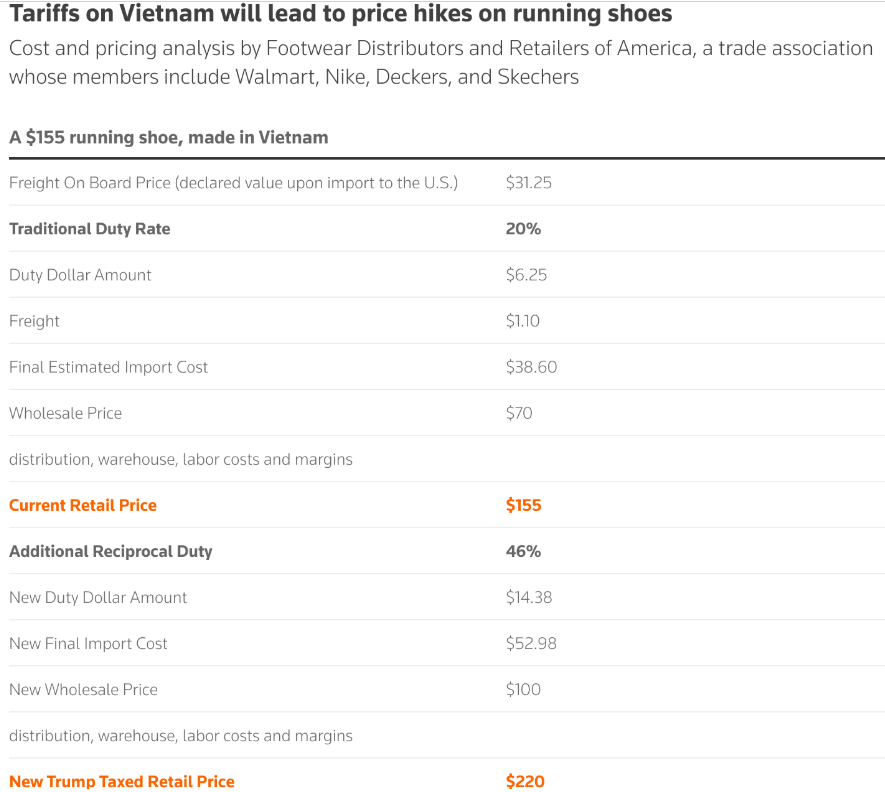Select the Additional Reciprocal Duty label

click(x=111, y=551)
